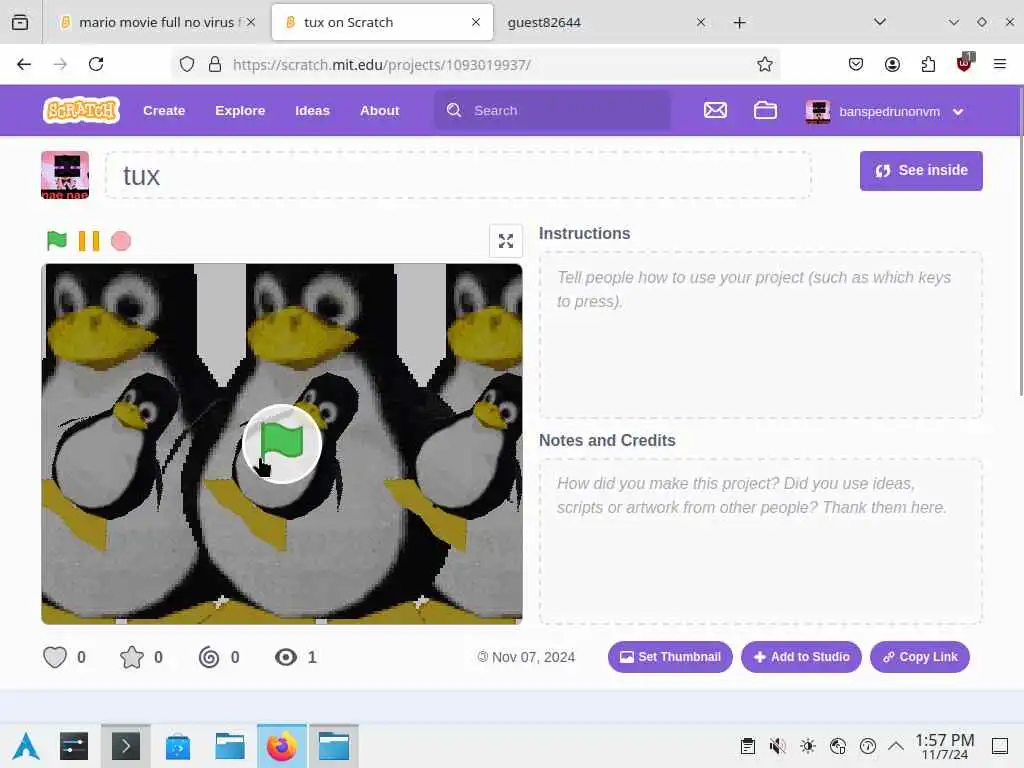Open the Scratch logo home link
This screenshot has height=768, width=1024.
pyautogui.click(x=82, y=110)
